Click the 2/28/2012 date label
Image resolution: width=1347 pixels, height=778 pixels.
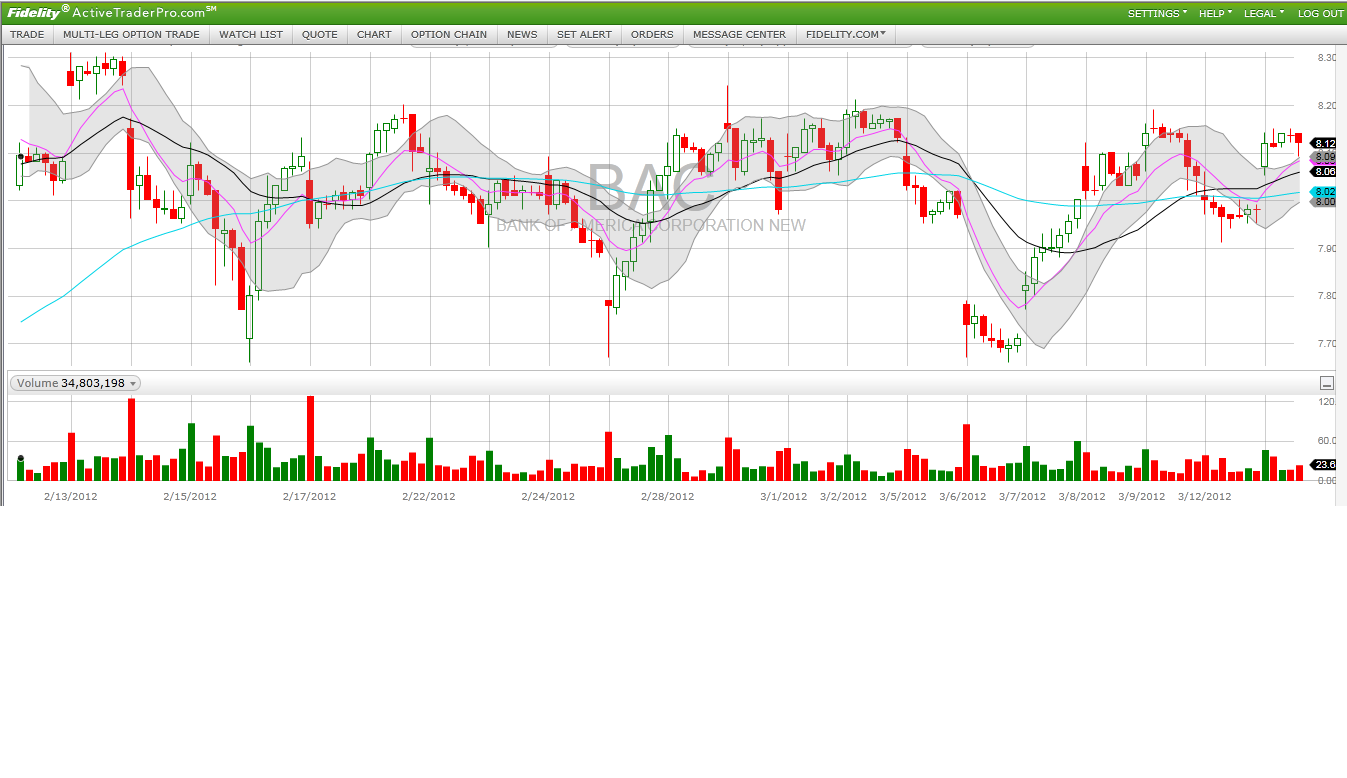point(668,496)
